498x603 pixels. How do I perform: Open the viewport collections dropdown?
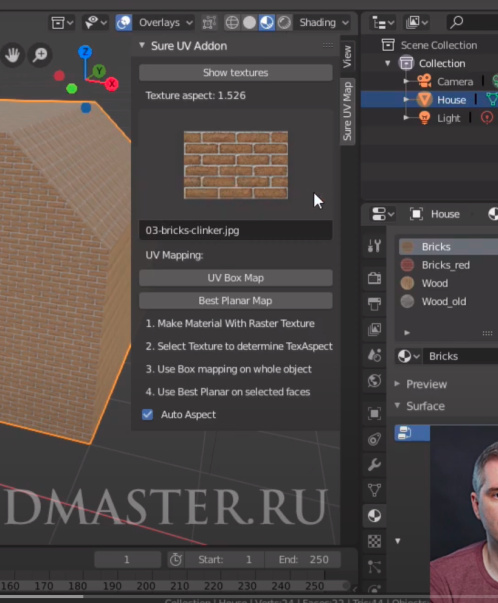[x=62, y=23]
